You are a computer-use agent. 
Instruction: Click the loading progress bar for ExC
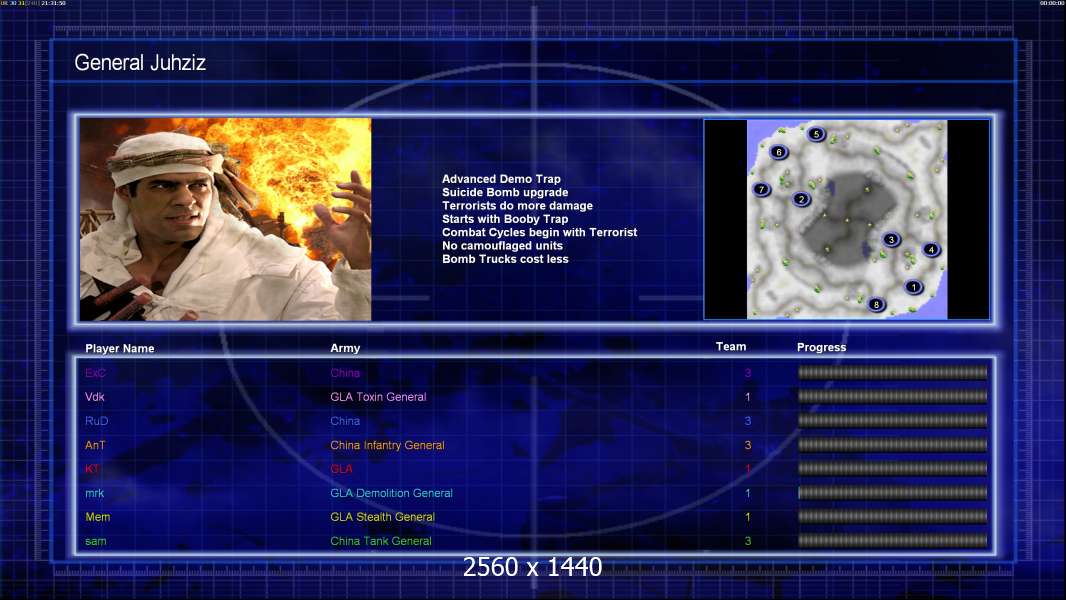(x=892, y=372)
